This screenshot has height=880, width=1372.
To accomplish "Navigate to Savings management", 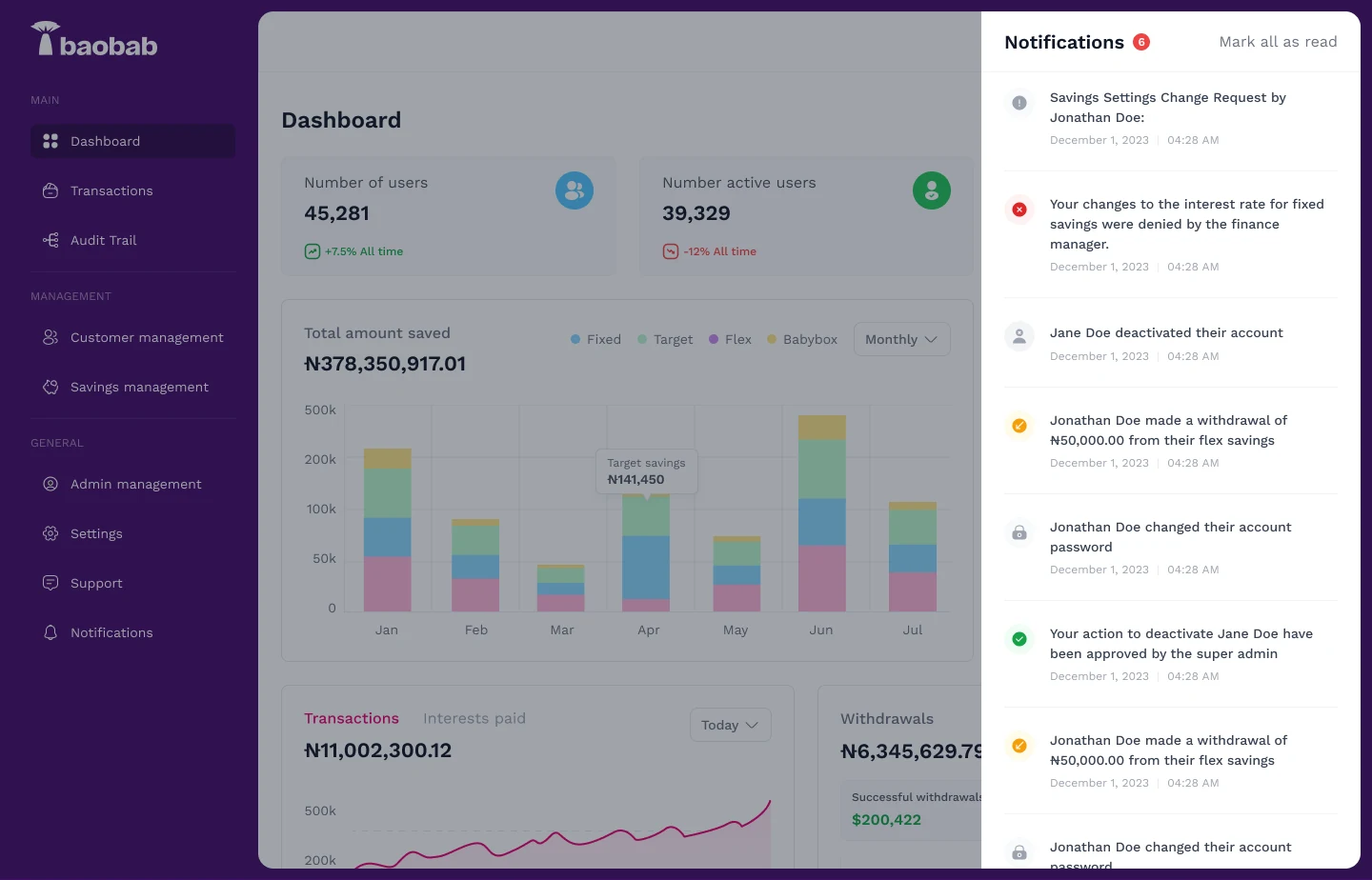I will pos(132,387).
